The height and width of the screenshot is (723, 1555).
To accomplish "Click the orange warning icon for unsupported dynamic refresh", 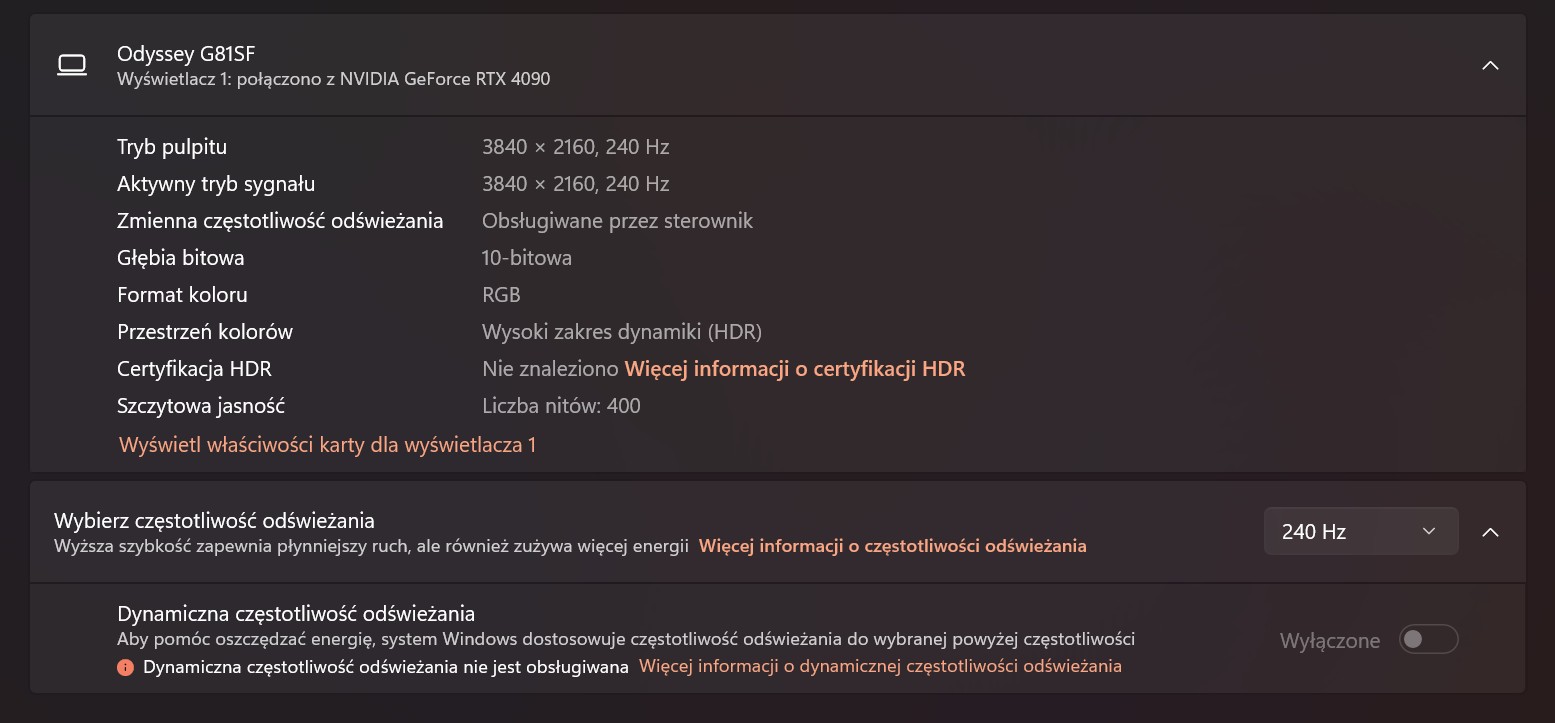I will click(125, 667).
